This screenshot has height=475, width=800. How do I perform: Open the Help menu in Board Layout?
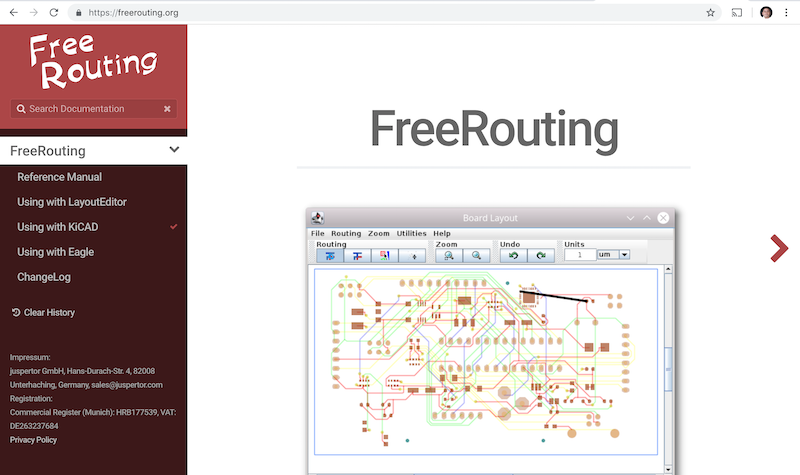pos(442,233)
